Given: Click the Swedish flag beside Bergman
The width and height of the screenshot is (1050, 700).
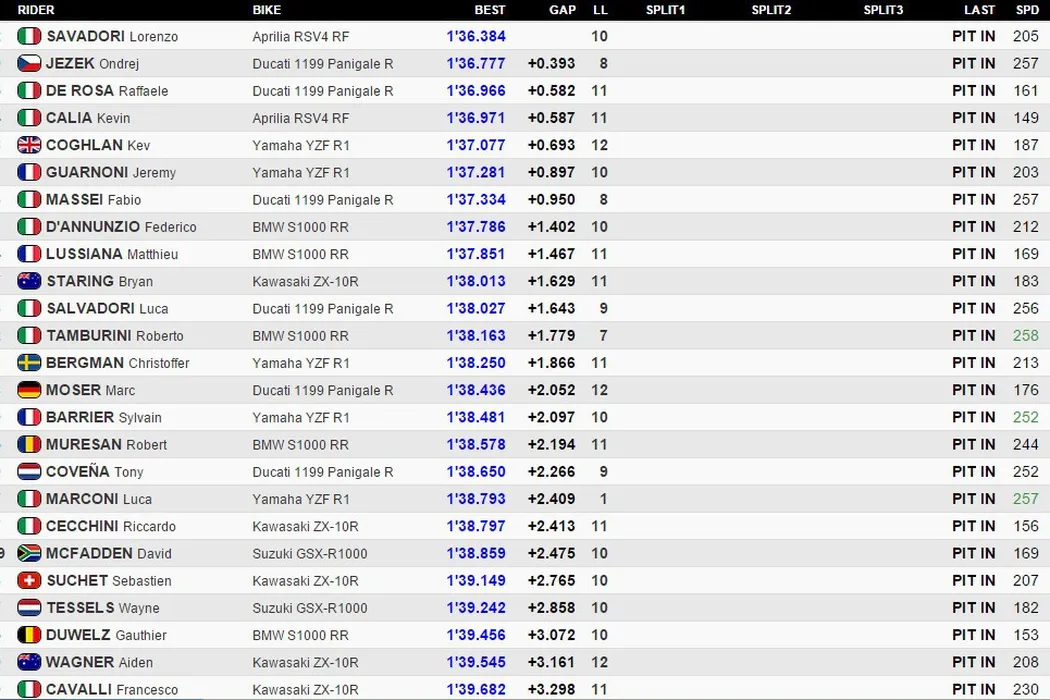Looking at the screenshot, I should [x=29, y=363].
